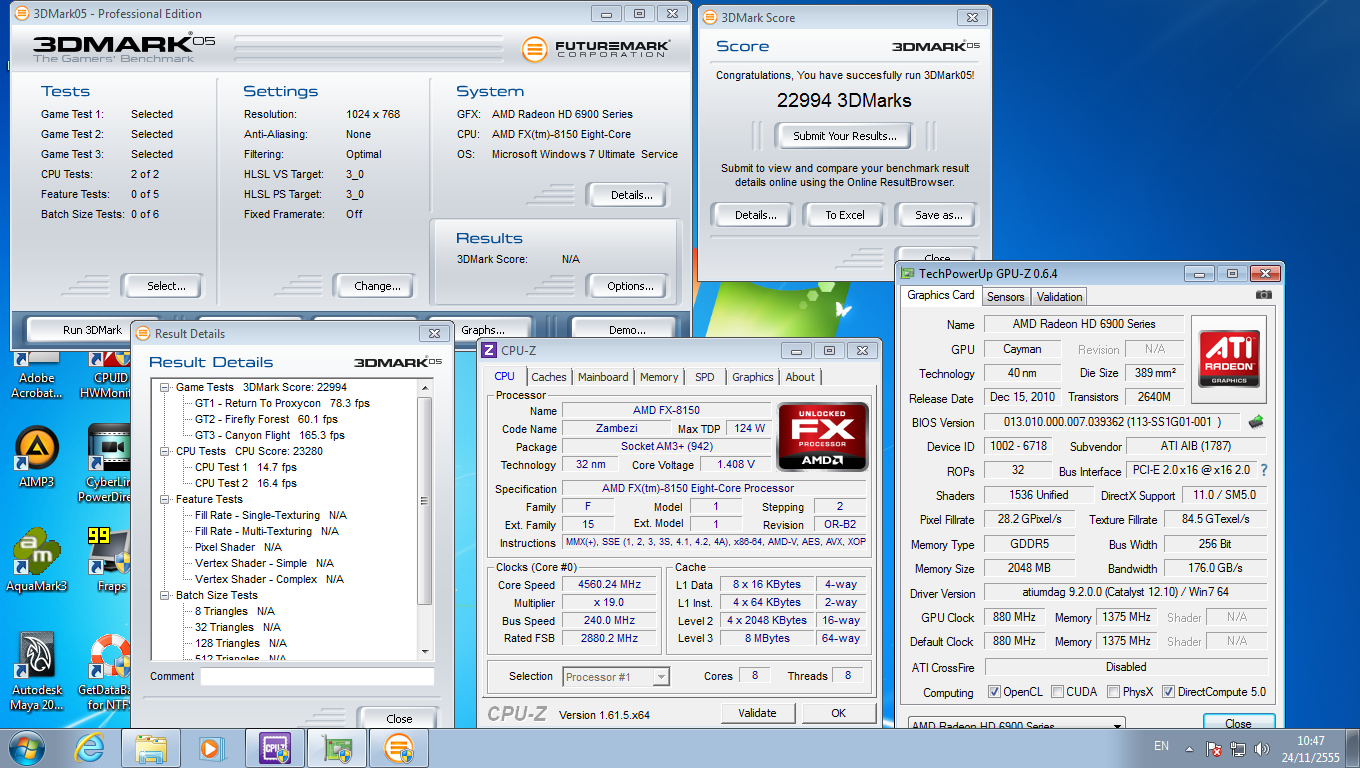1360x768 pixels.
Task: Switch to 3DMark05 via taskbar icon
Action: pos(398,747)
